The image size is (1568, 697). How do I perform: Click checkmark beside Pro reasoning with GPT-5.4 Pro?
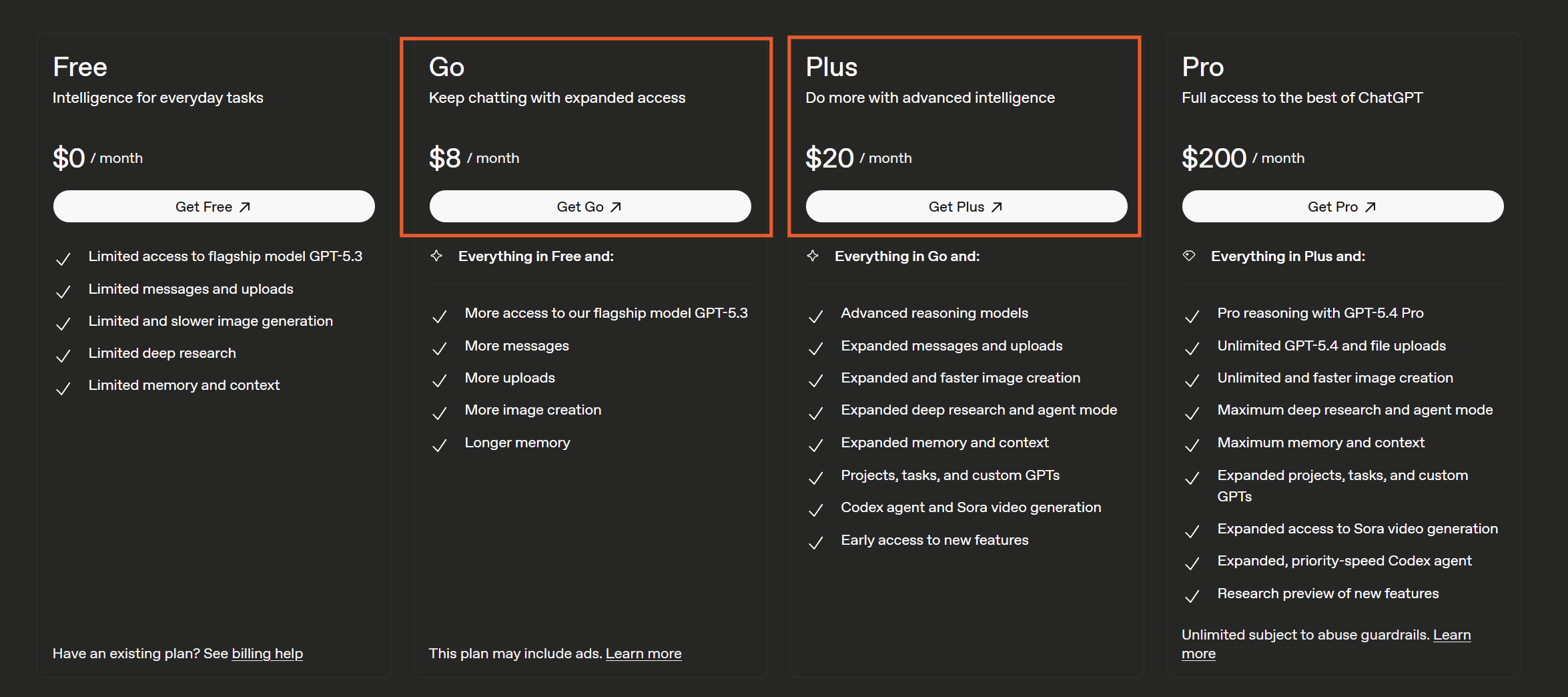pyautogui.click(x=1192, y=316)
